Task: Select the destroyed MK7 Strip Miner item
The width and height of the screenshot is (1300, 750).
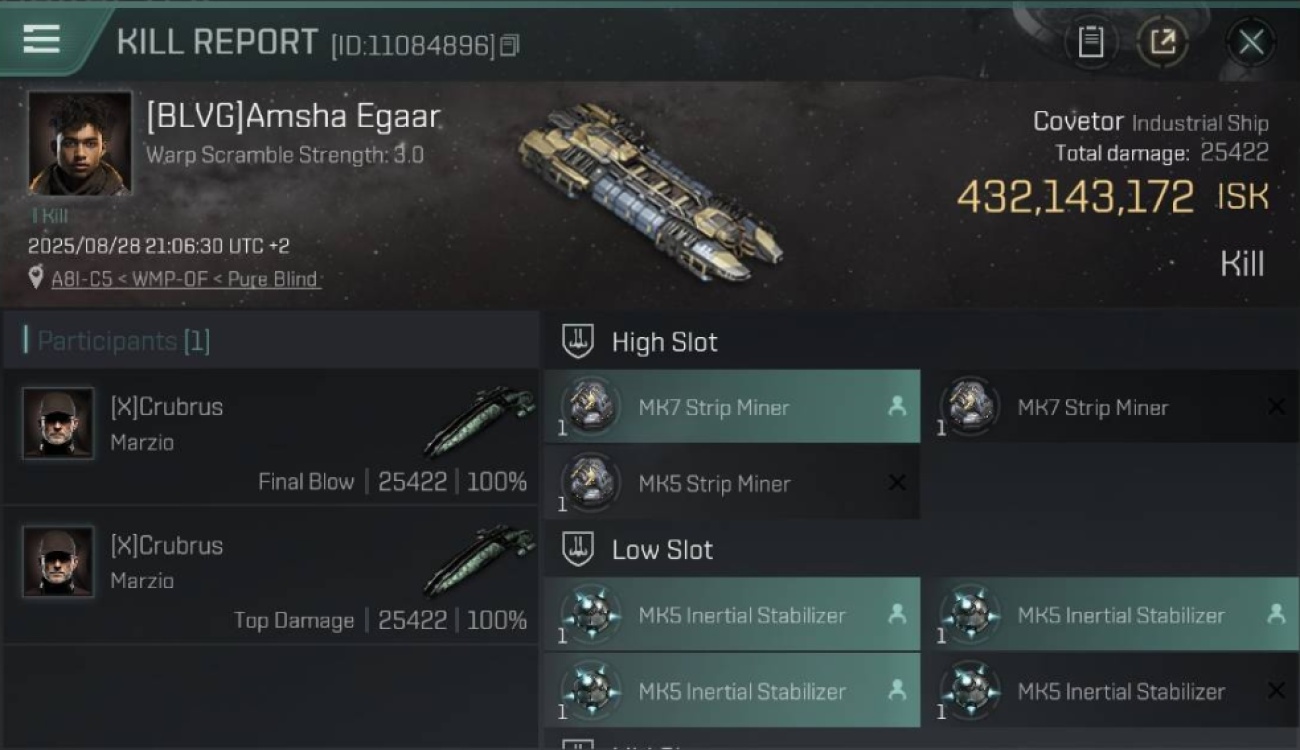Action: (1115, 407)
